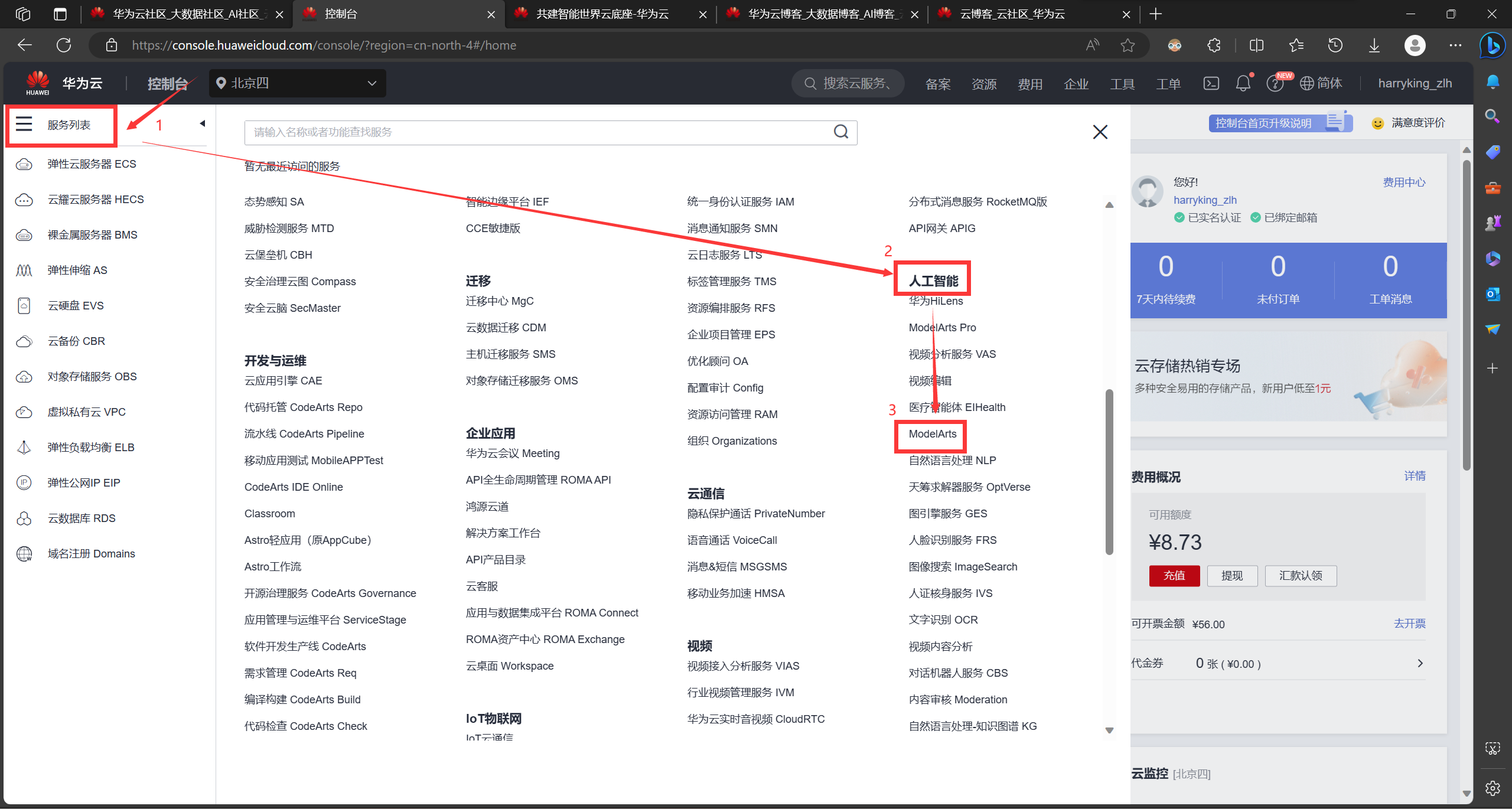Open the CloudShell terminal icon
The image size is (1512, 809).
click(x=1211, y=83)
